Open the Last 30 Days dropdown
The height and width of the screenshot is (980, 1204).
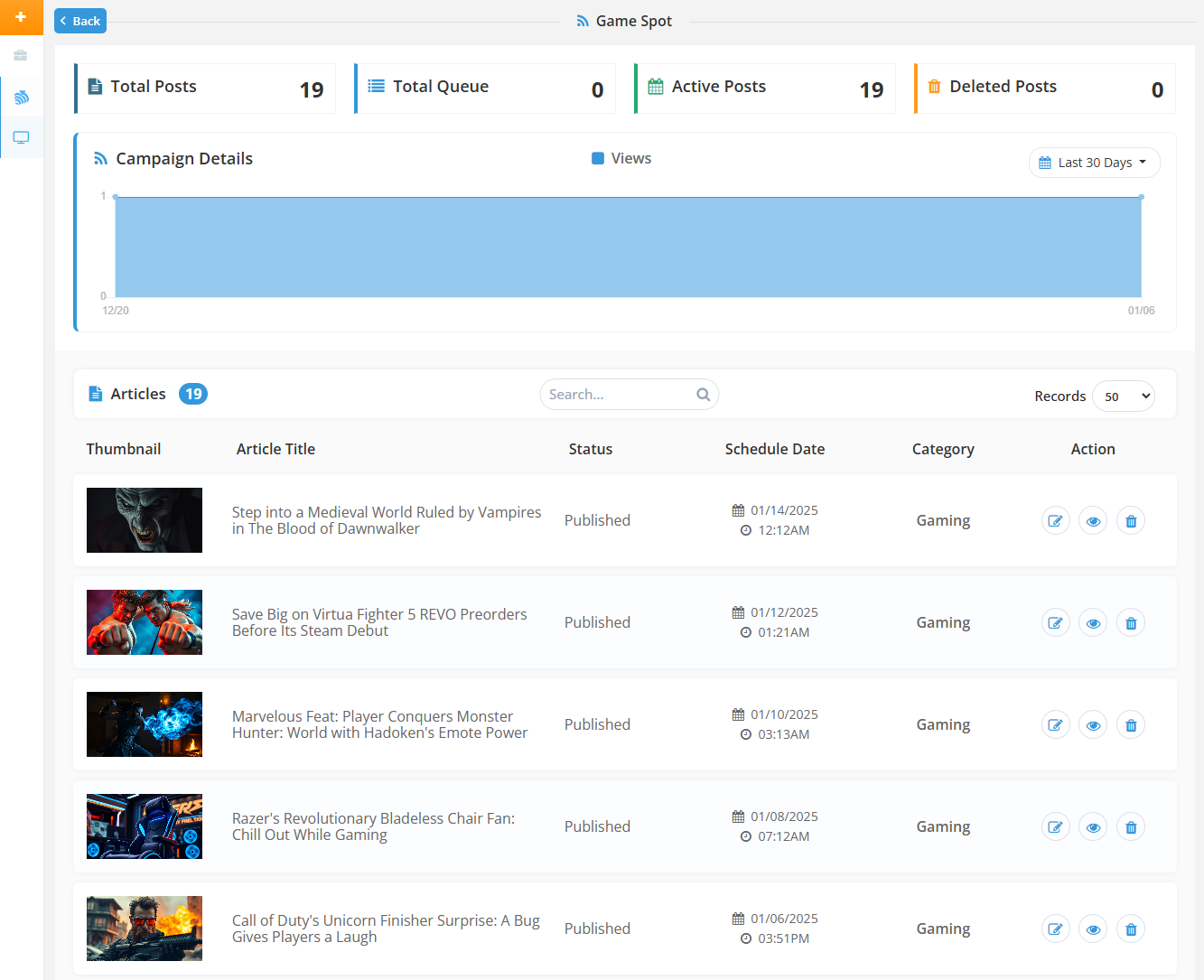tap(1094, 163)
